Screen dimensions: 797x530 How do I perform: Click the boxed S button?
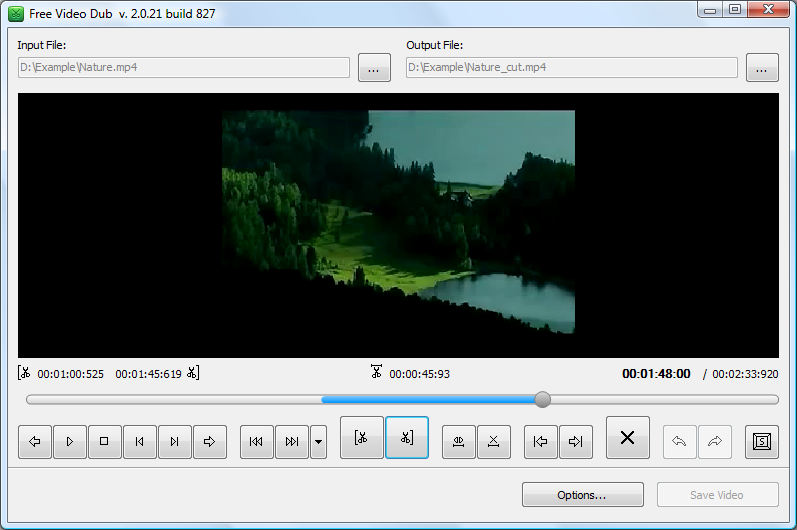(761, 442)
